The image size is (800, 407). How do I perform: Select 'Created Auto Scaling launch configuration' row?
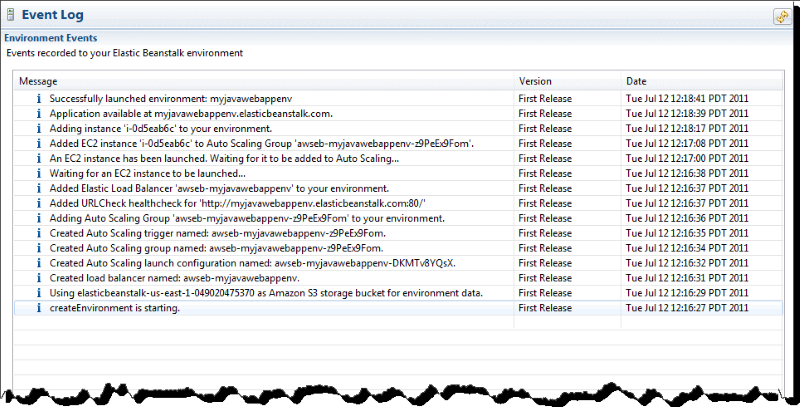point(252,263)
